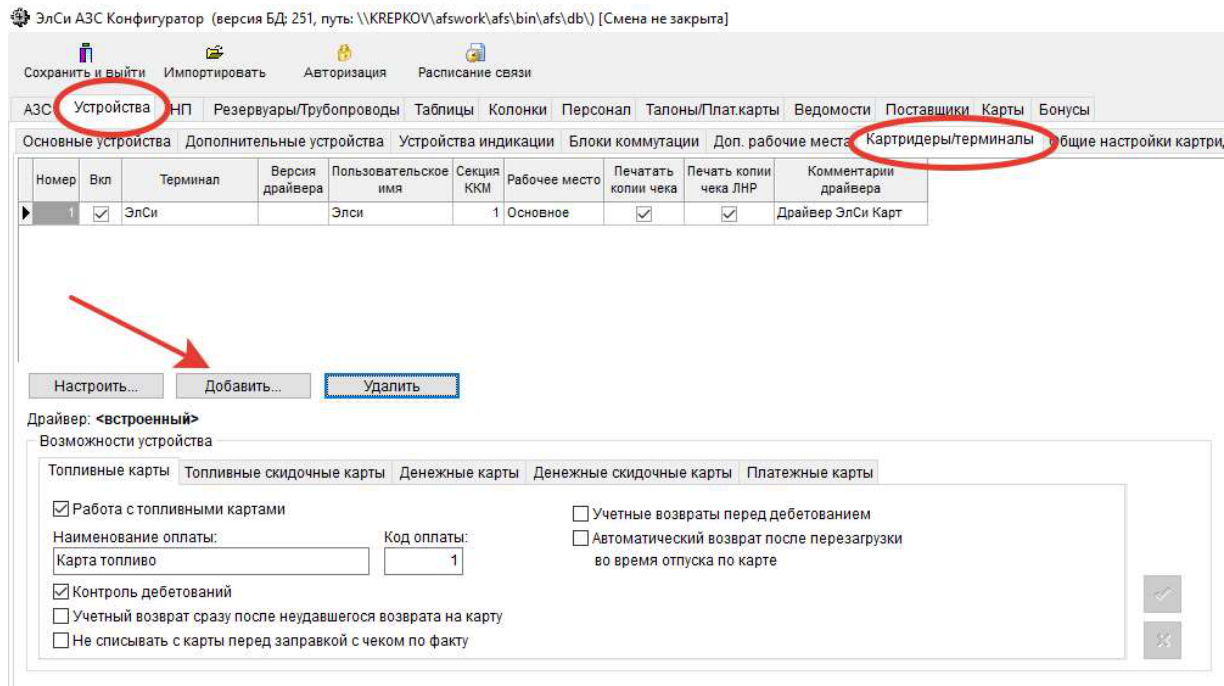Viewport: 1224px width, 686px height.
Task: Click the Элси user name cell
Action: click(391, 213)
